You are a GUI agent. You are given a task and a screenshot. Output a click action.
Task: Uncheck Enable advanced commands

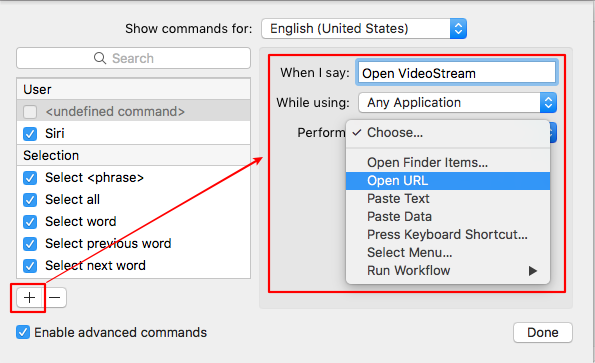tap(23, 332)
